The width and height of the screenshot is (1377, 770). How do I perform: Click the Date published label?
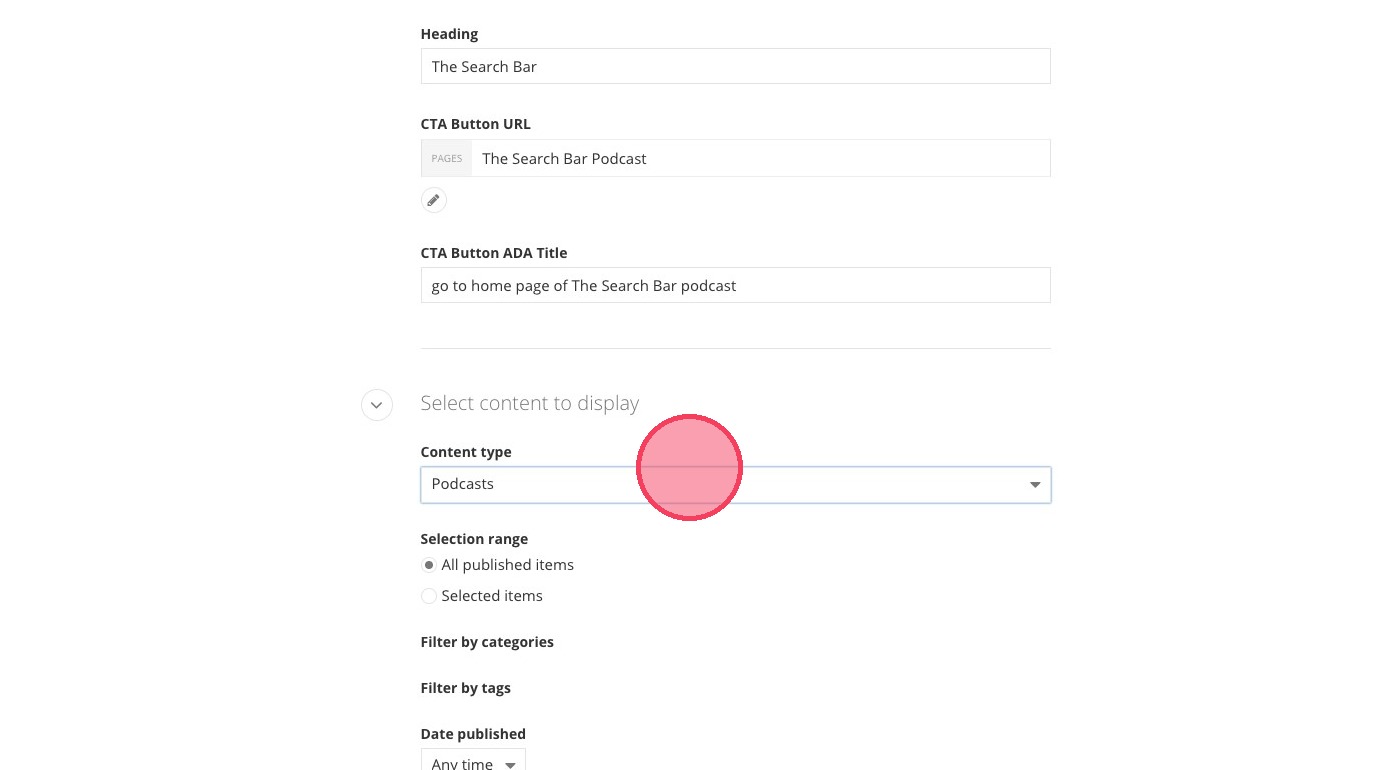click(473, 734)
